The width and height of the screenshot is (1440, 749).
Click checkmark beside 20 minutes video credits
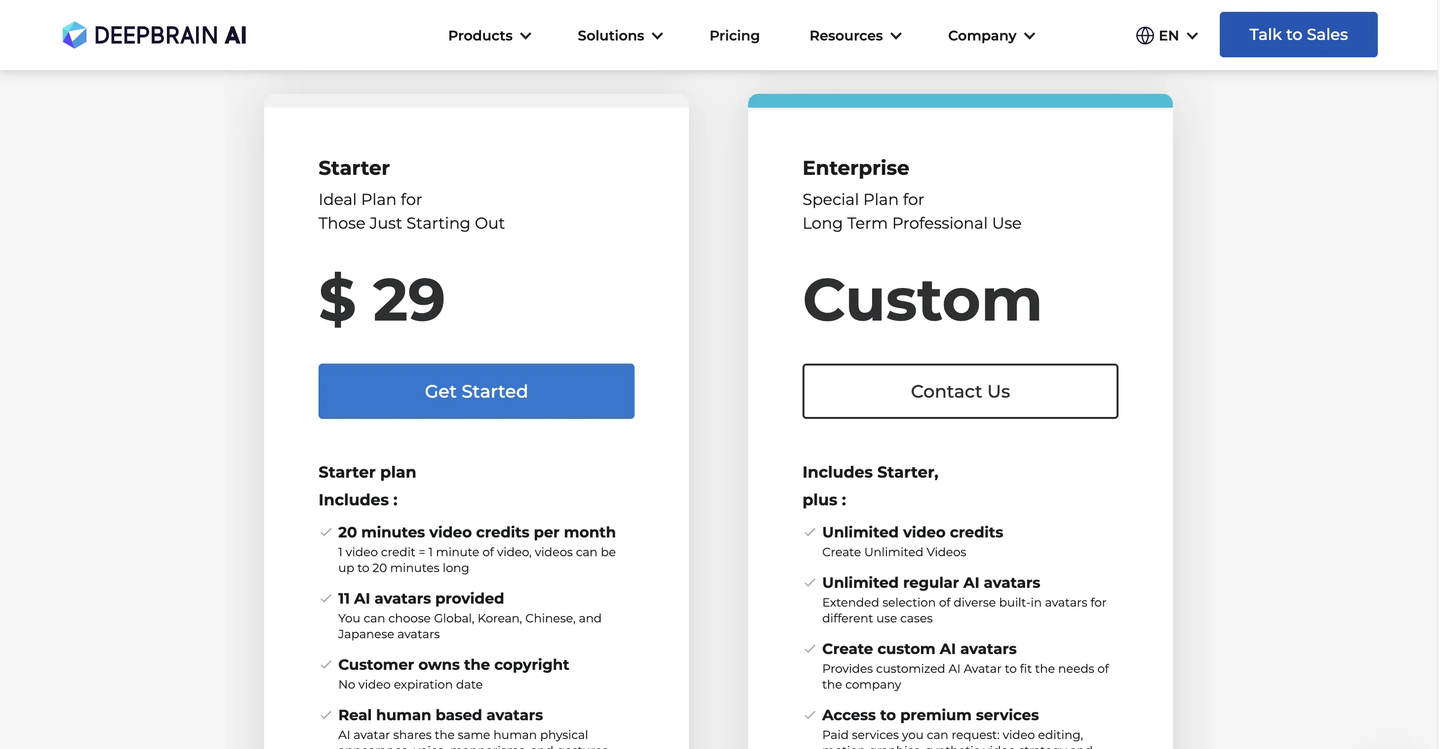tap(326, 532)
